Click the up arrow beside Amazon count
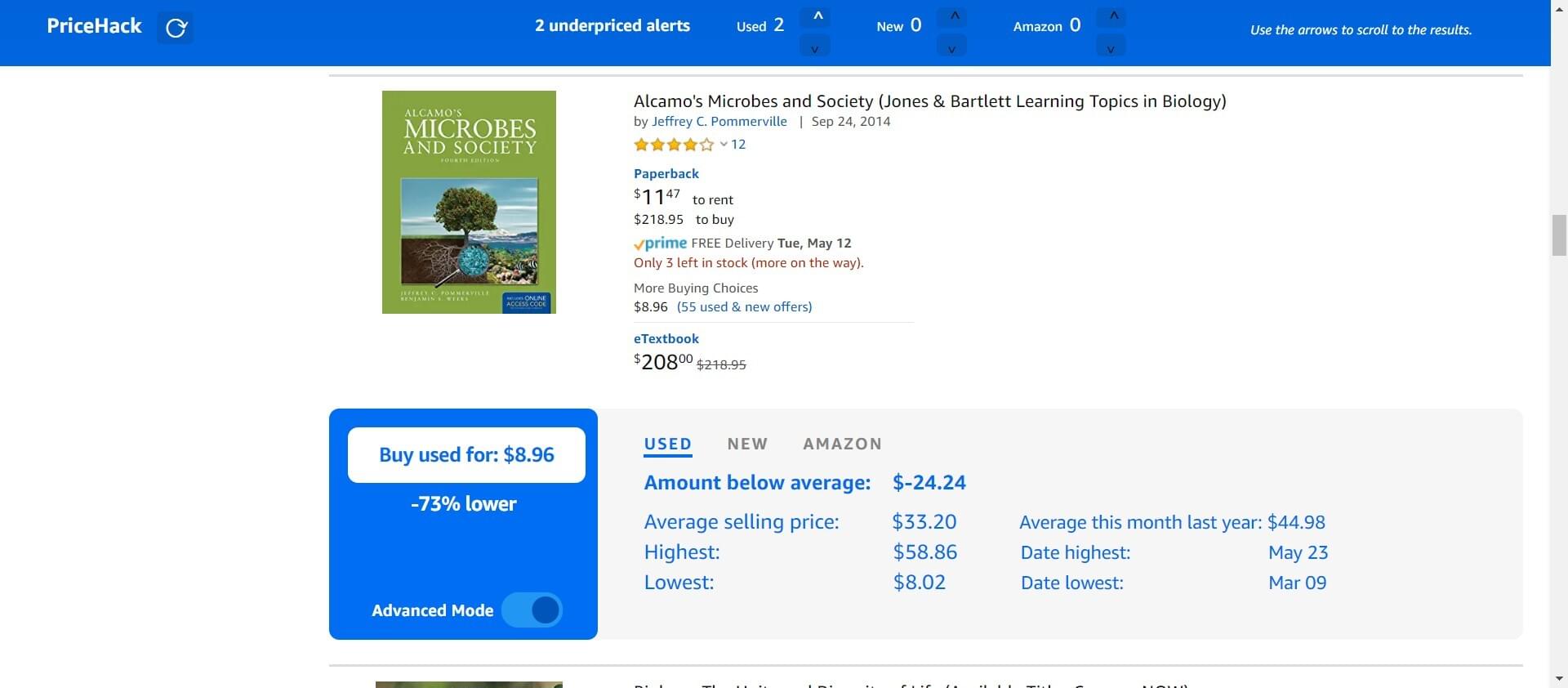The image size is (1568, 688). tap(1111, 16)
